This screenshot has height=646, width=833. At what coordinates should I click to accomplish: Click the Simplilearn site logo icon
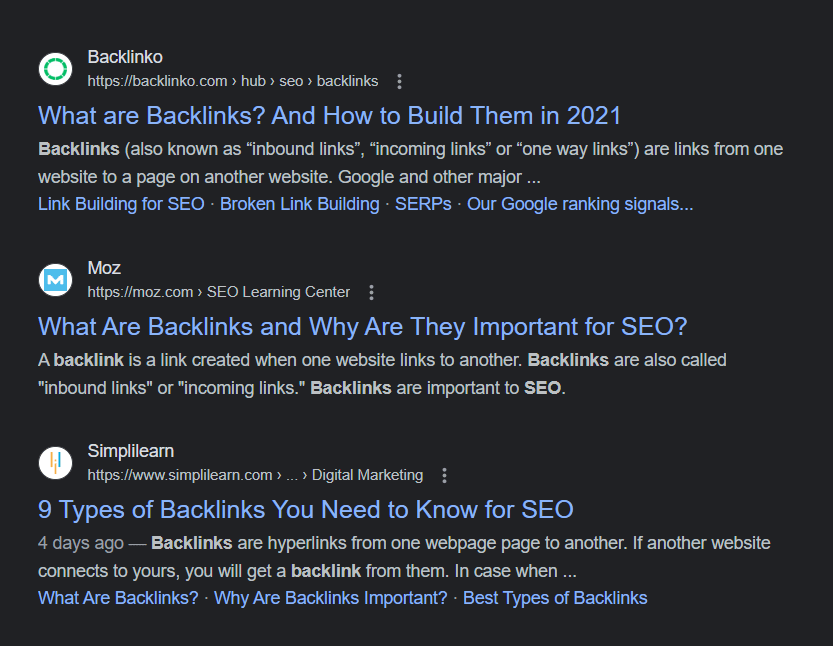55,462
